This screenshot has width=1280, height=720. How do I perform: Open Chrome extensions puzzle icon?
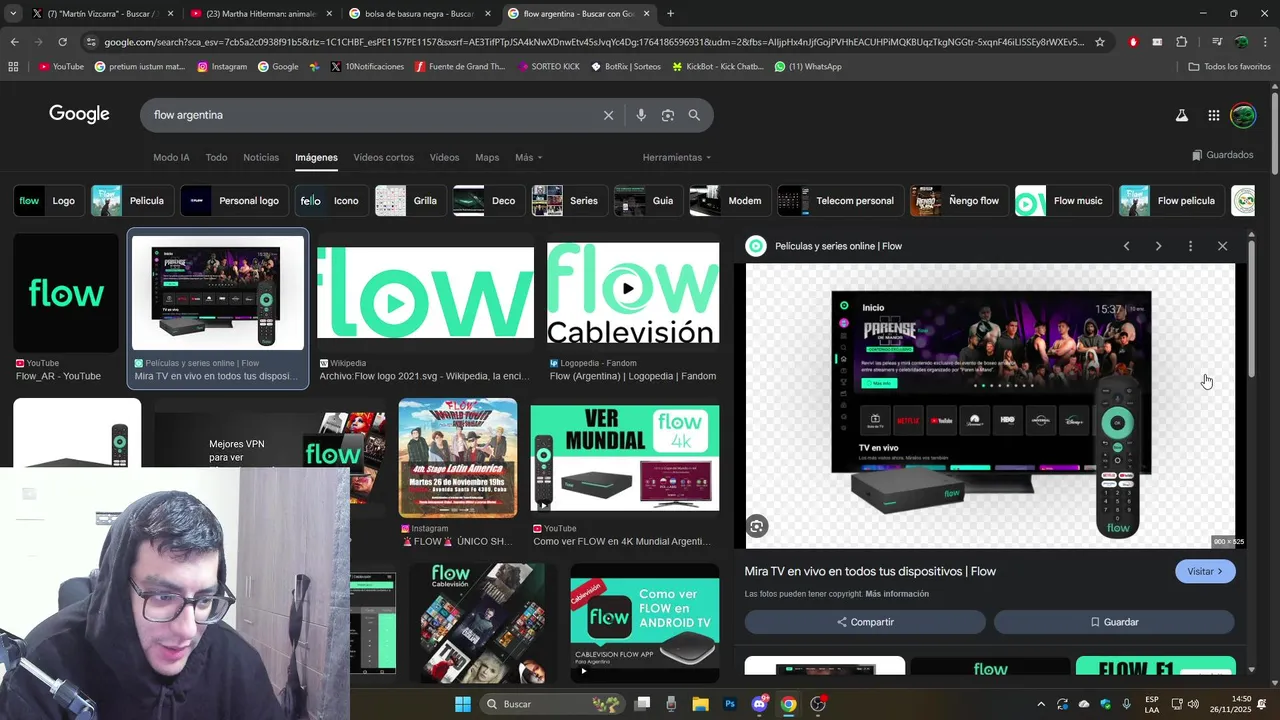click(x=1182, y=42)
